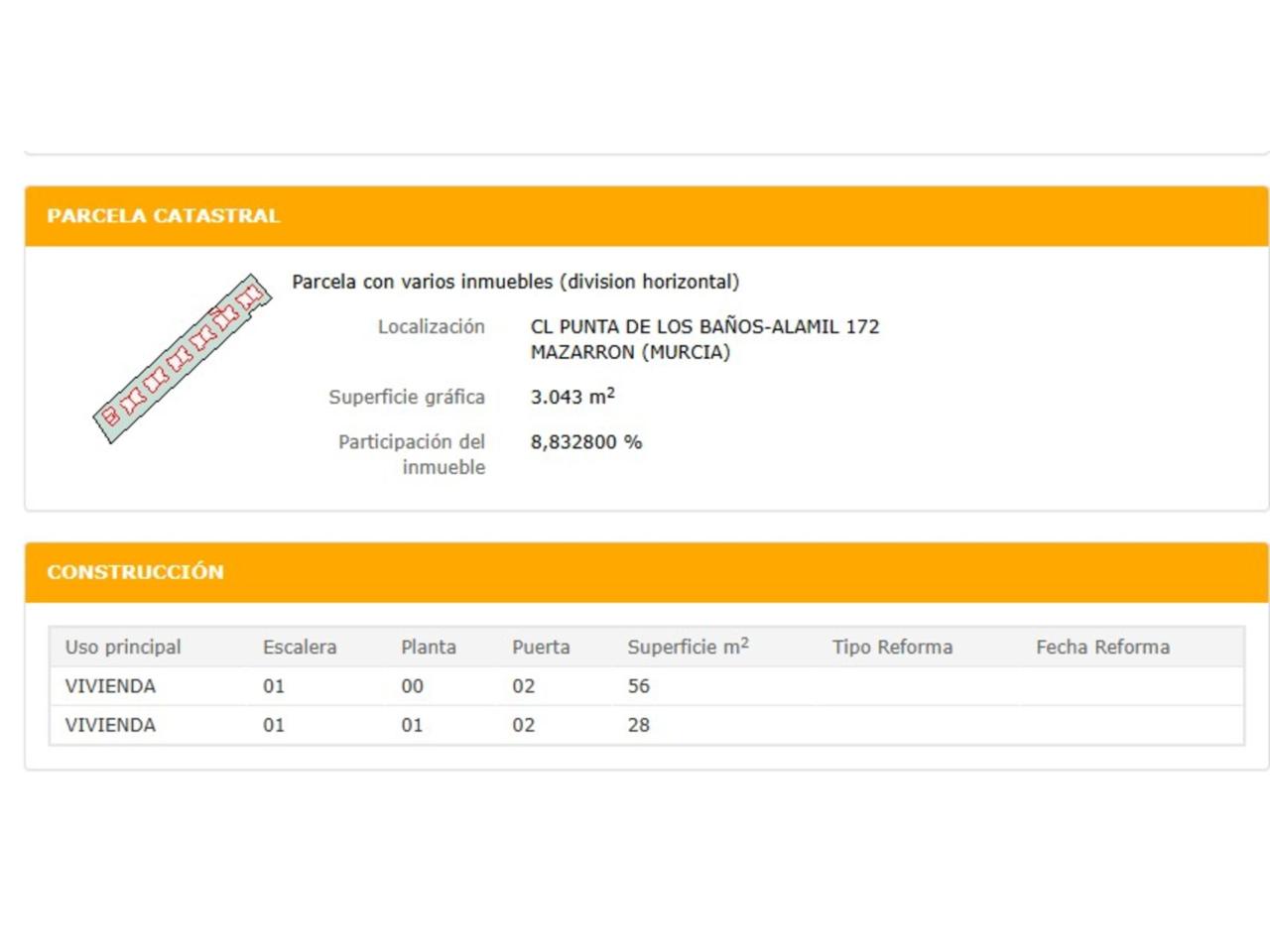Click the Localización label

coord(431,326)
